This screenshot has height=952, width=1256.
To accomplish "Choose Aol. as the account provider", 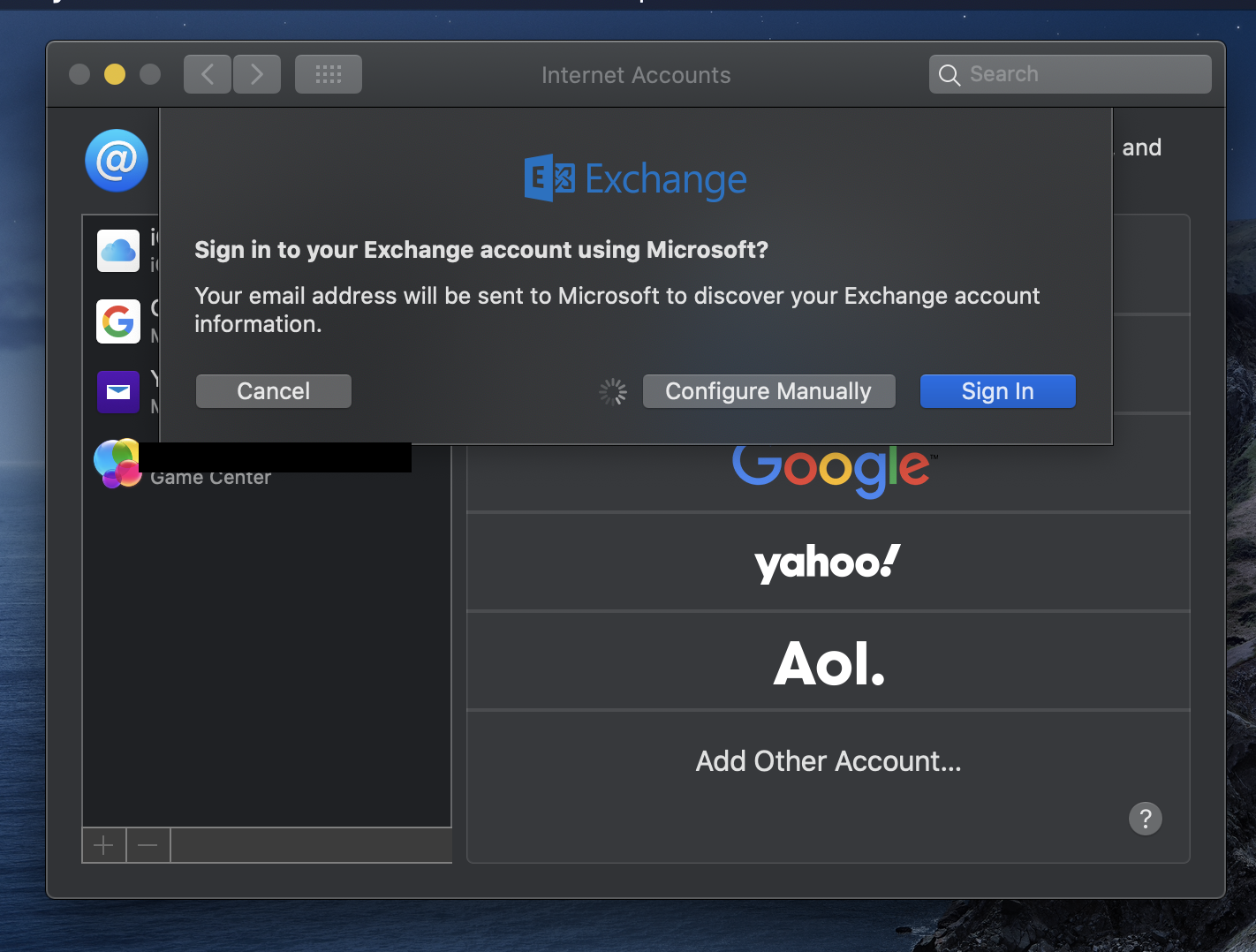I will coord(829,661).
